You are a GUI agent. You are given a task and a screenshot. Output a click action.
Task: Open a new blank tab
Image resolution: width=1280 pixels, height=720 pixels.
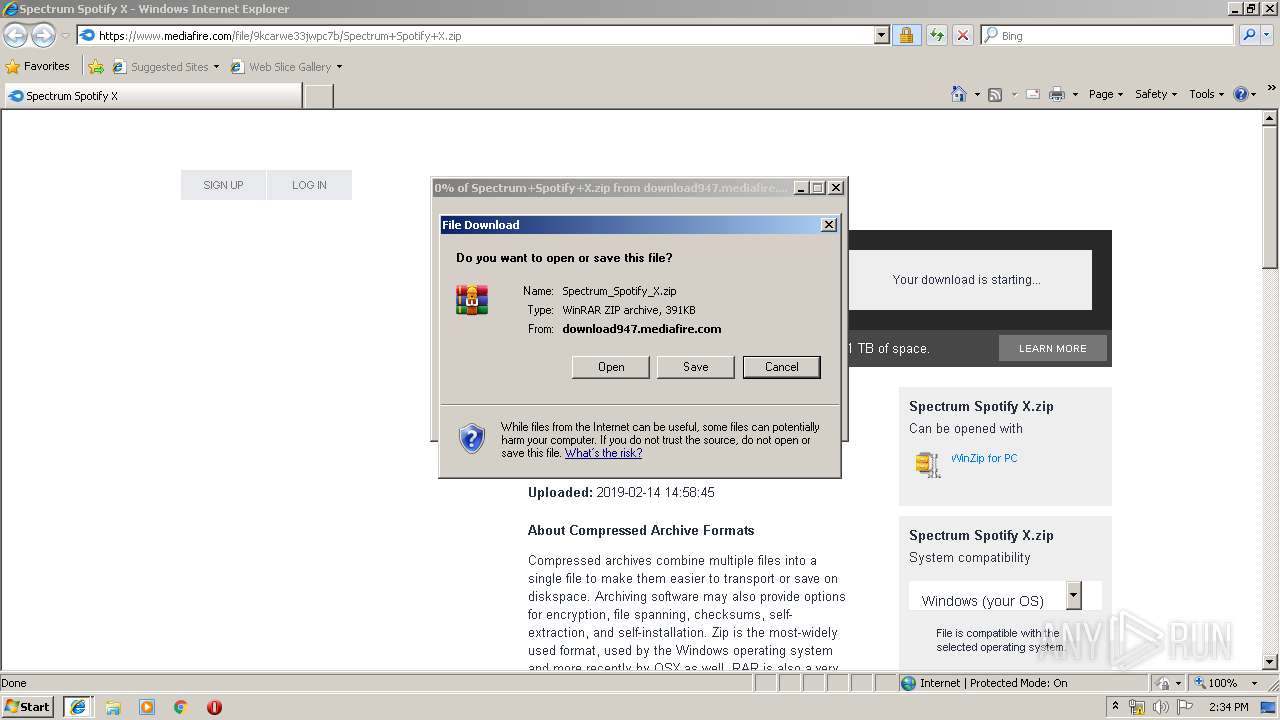[318, 96]
